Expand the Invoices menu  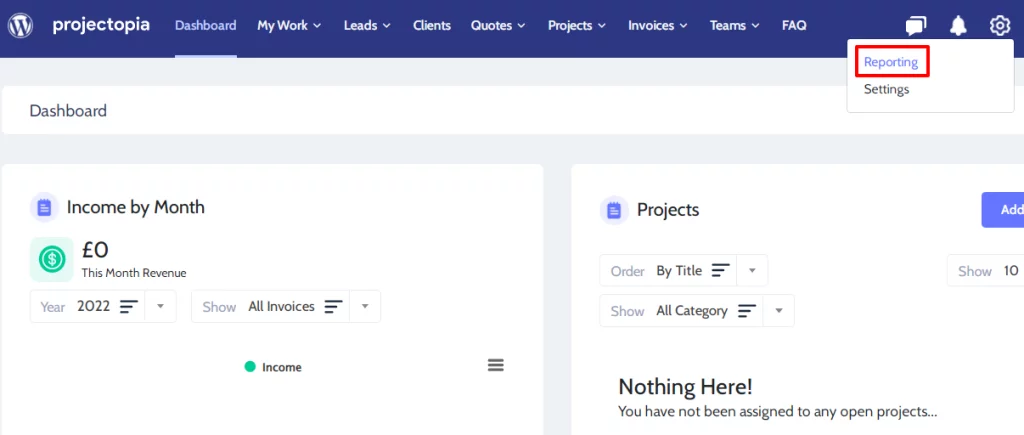click(x=658, y=25)
